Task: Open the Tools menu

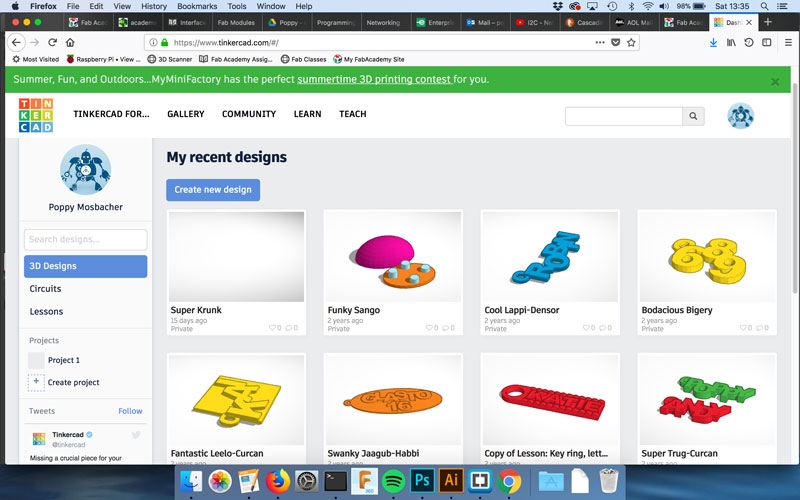Action: pyautogui.click(x=236, y=6)
